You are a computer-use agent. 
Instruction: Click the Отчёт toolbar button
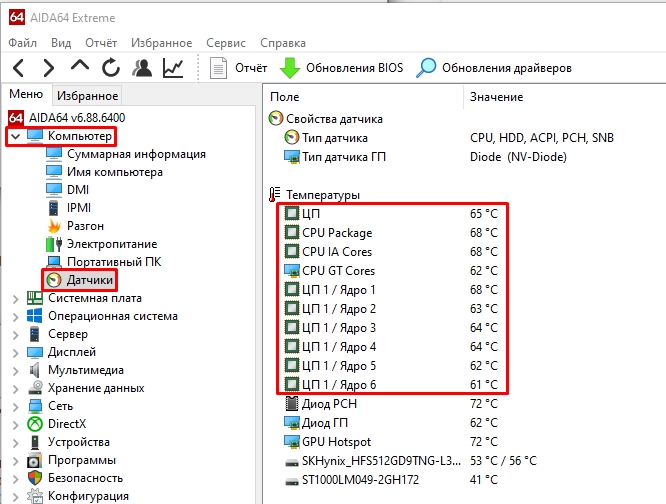[x=239, y=68]
